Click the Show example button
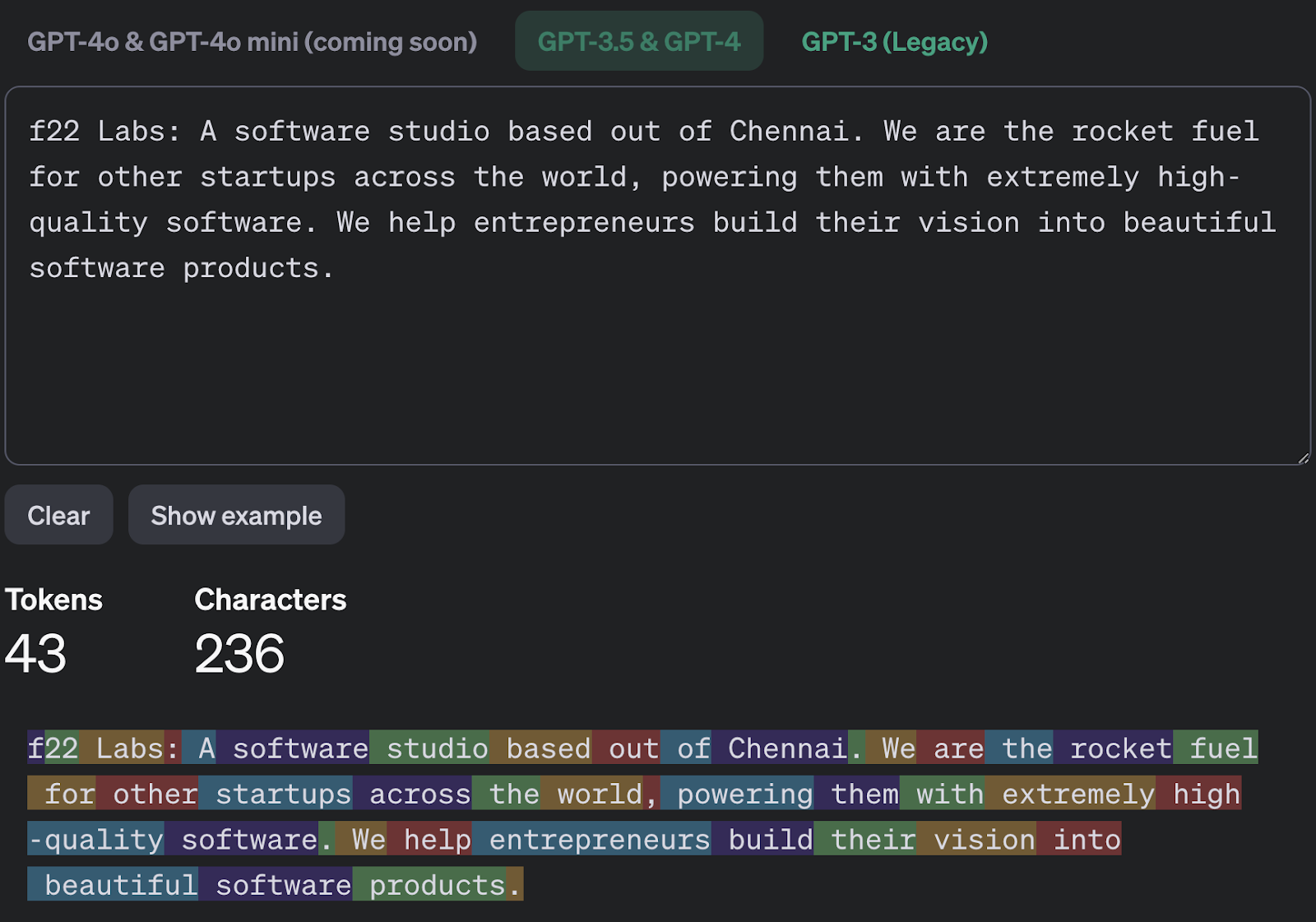Viewport: 1316px width, 922px height. [236, 515]
